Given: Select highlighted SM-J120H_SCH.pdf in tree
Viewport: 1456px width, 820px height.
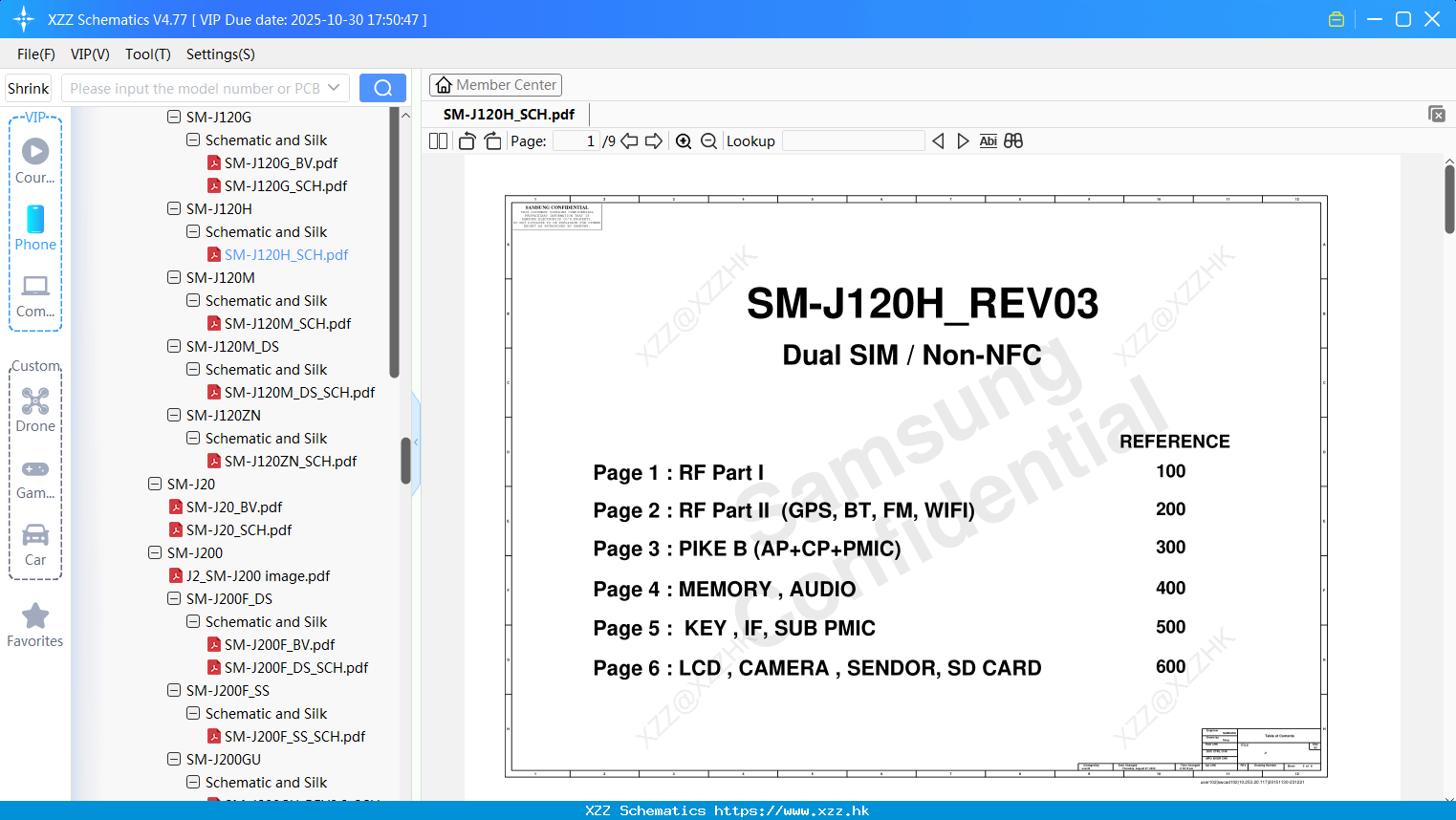Looking at the screenshot, I should (286, 254).
